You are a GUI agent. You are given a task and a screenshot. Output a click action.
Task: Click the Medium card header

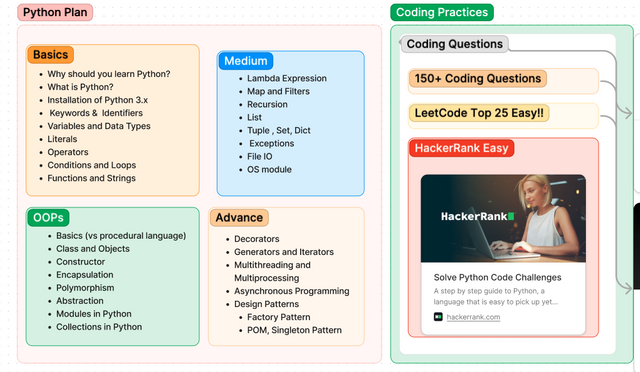click(246, 61)
